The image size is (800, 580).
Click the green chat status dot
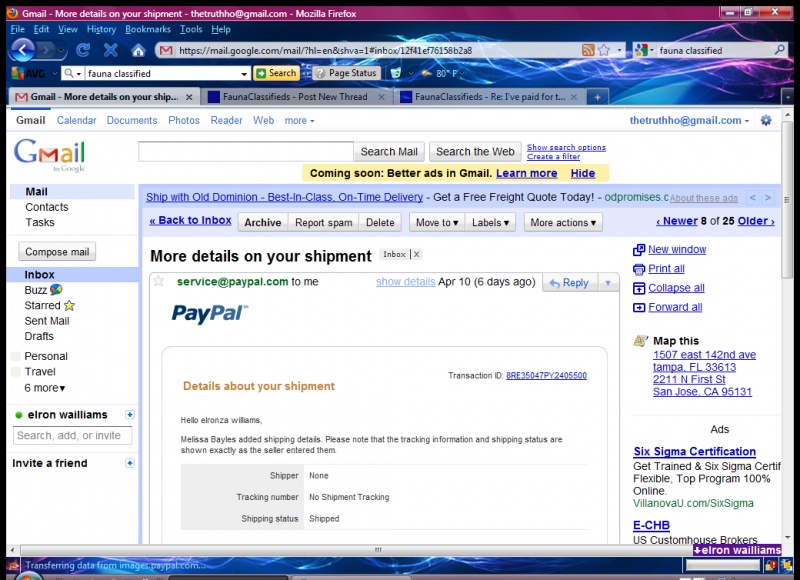(19, 415)
